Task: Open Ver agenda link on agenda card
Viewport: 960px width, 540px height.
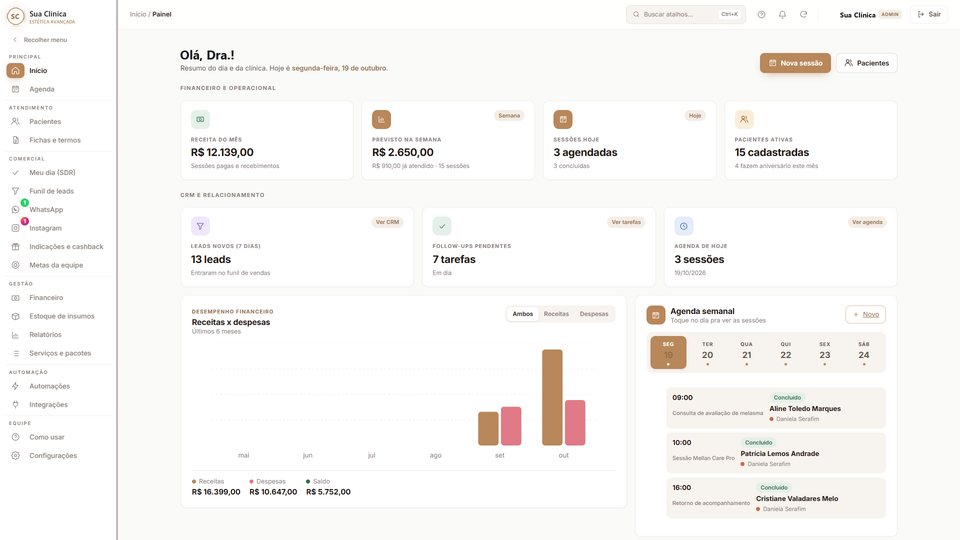Action: pyautogui.click(x=867, y=222)
